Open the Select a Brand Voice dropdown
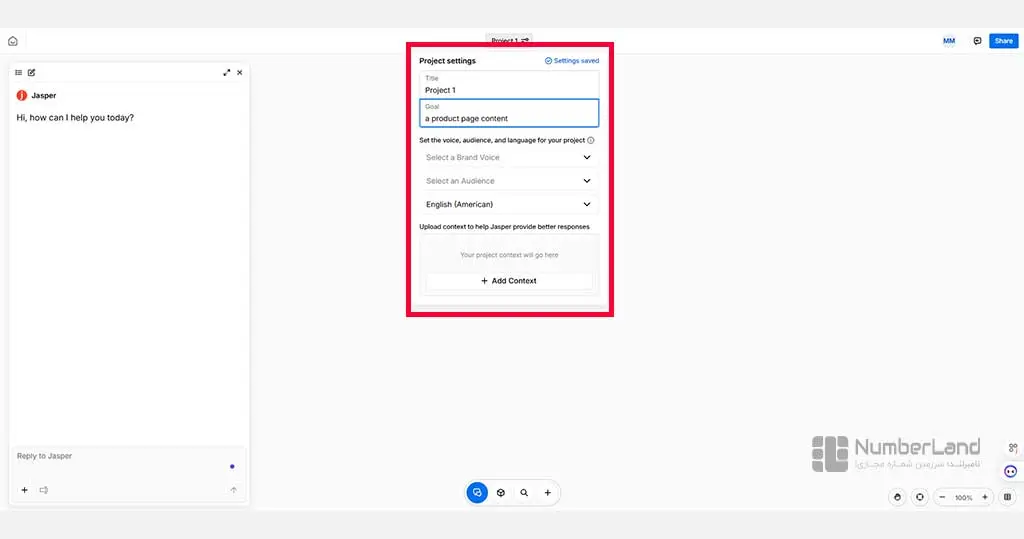This screenshot has width=1024, height=539. (x=509, y=157)
